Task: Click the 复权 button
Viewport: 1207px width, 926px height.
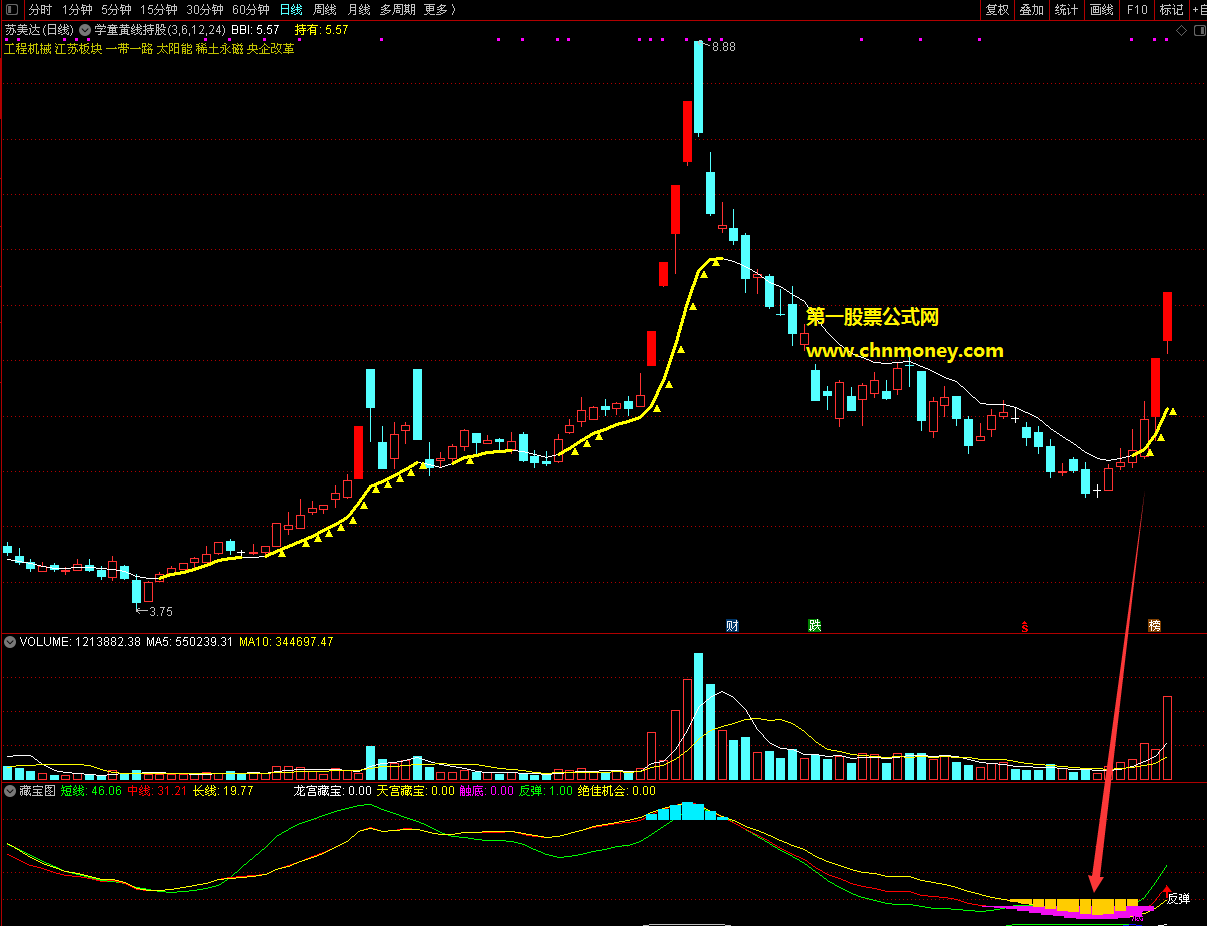Action: tap(997, 9)
